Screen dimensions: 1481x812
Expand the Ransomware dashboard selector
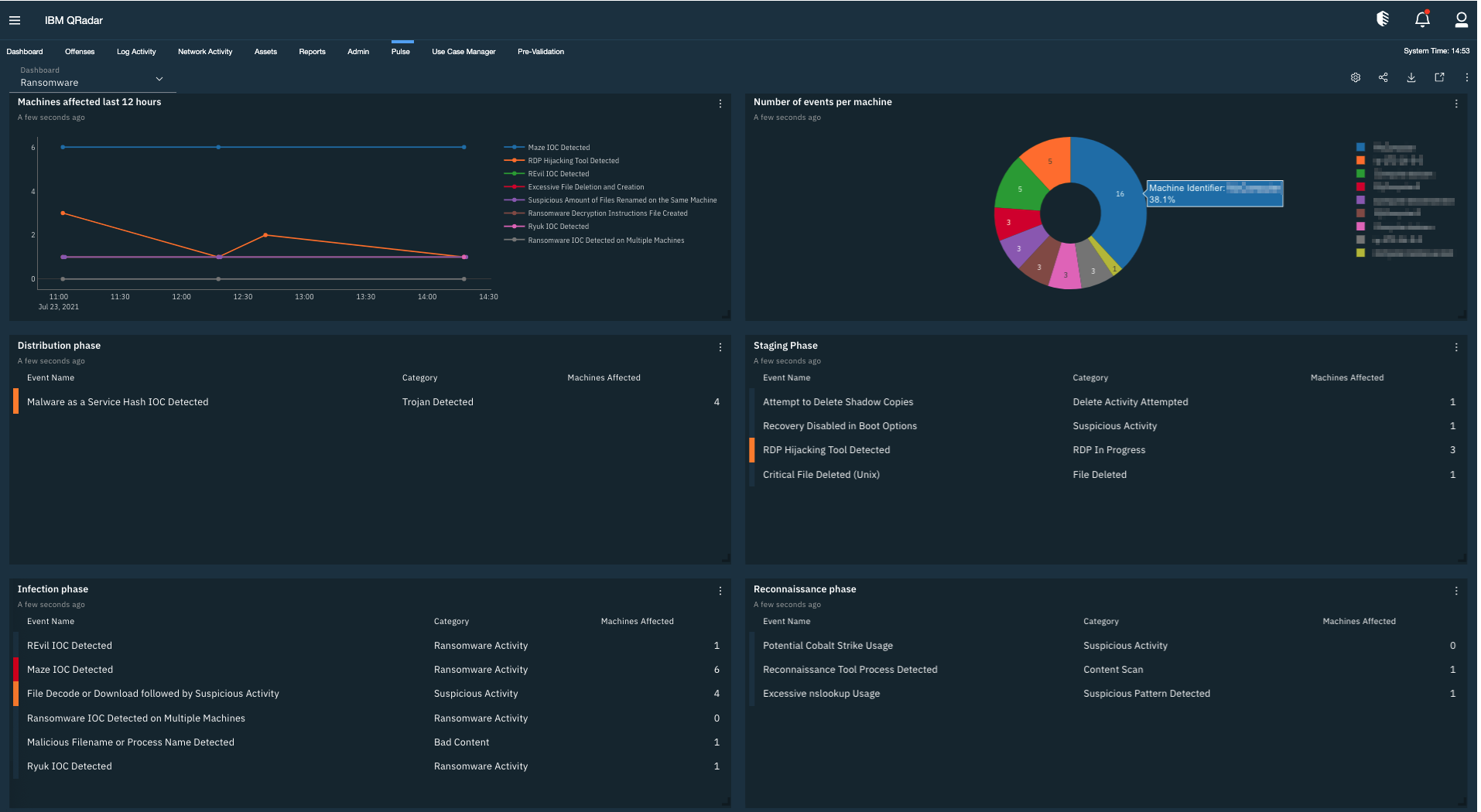point(159,78)
